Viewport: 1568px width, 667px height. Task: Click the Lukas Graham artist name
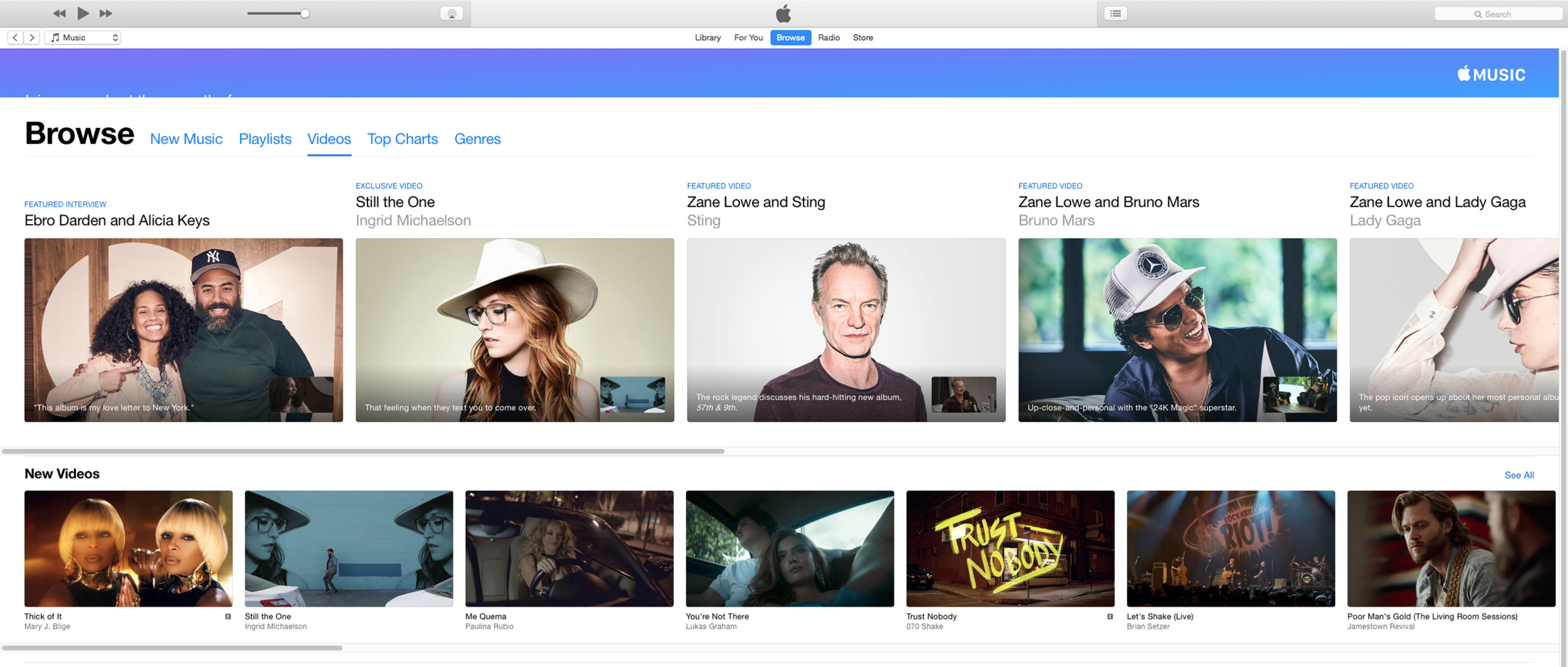point(711,626)
